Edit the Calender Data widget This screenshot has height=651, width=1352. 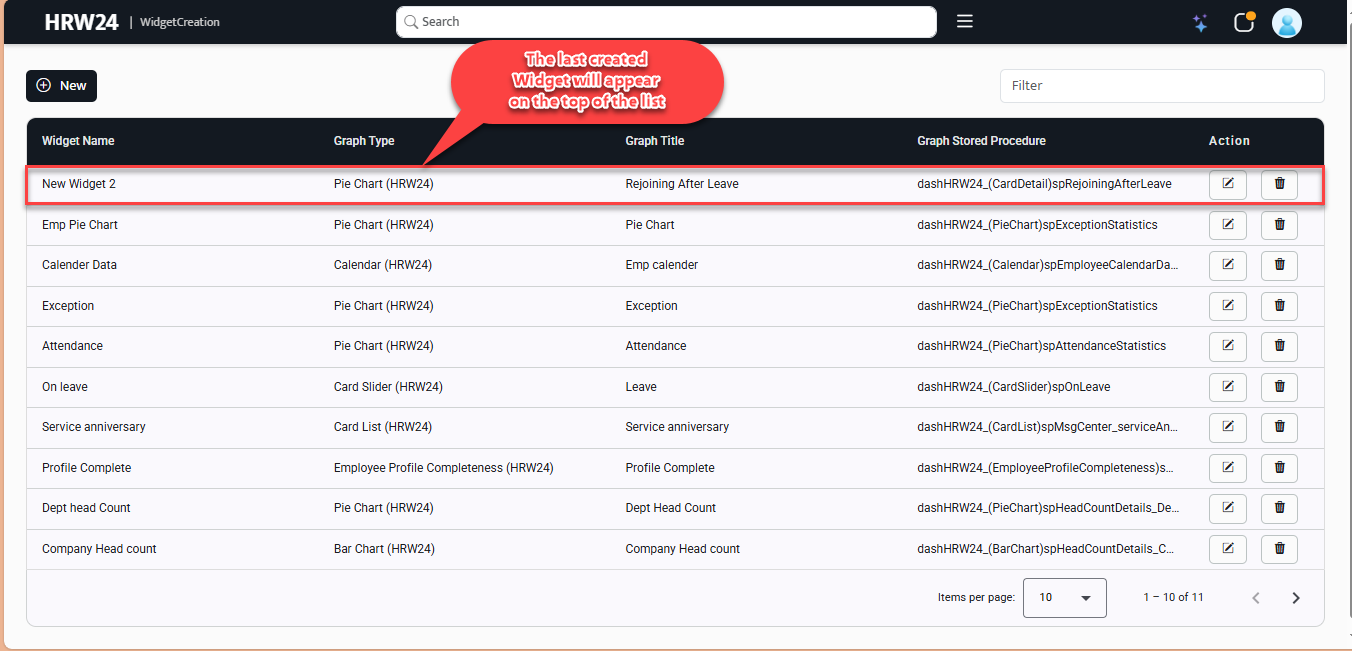tap(1227, 265)
